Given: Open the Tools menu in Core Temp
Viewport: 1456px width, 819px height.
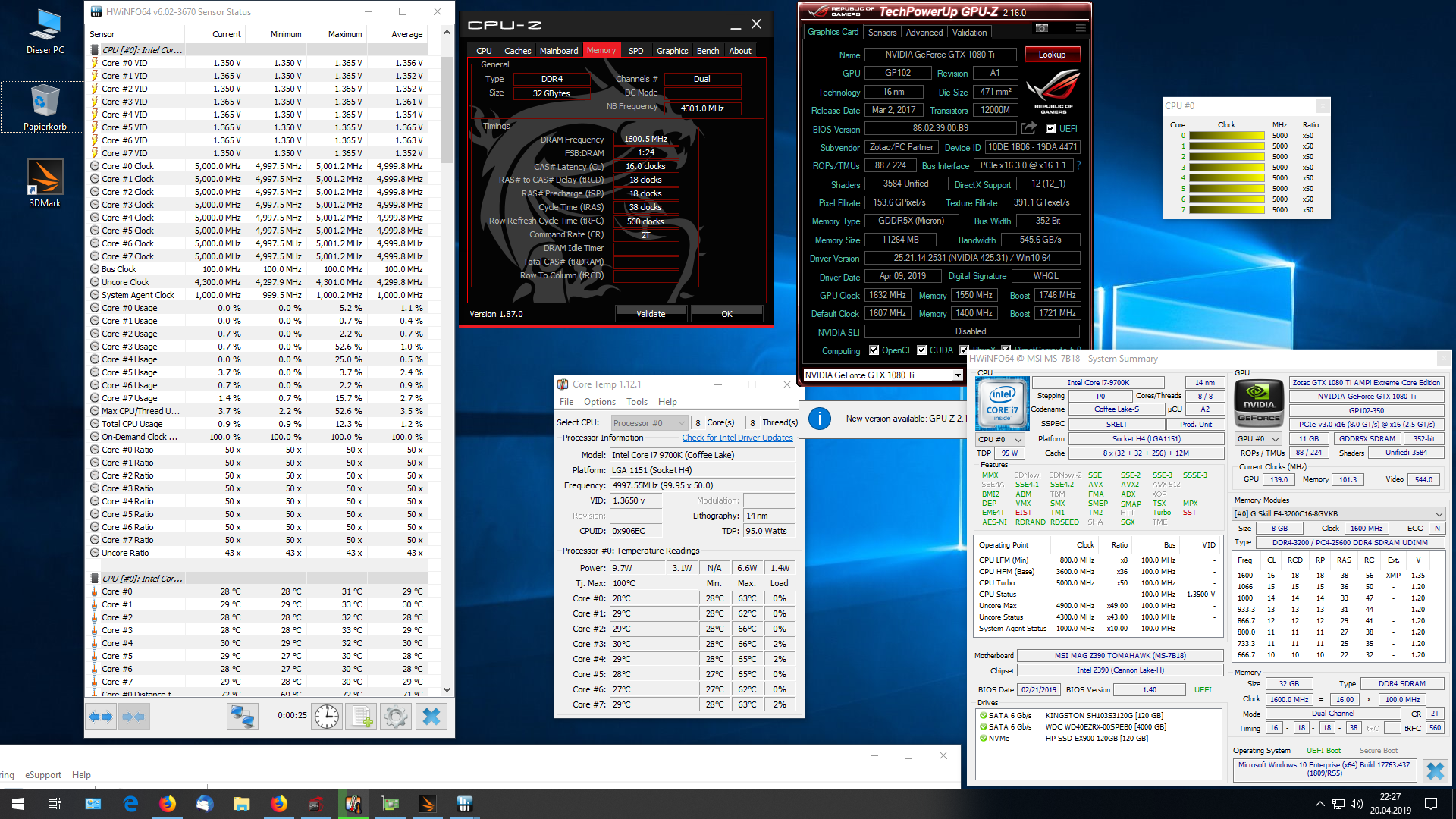Looking at the screenshot, I should pyautogui.click(x=637, y=402).
